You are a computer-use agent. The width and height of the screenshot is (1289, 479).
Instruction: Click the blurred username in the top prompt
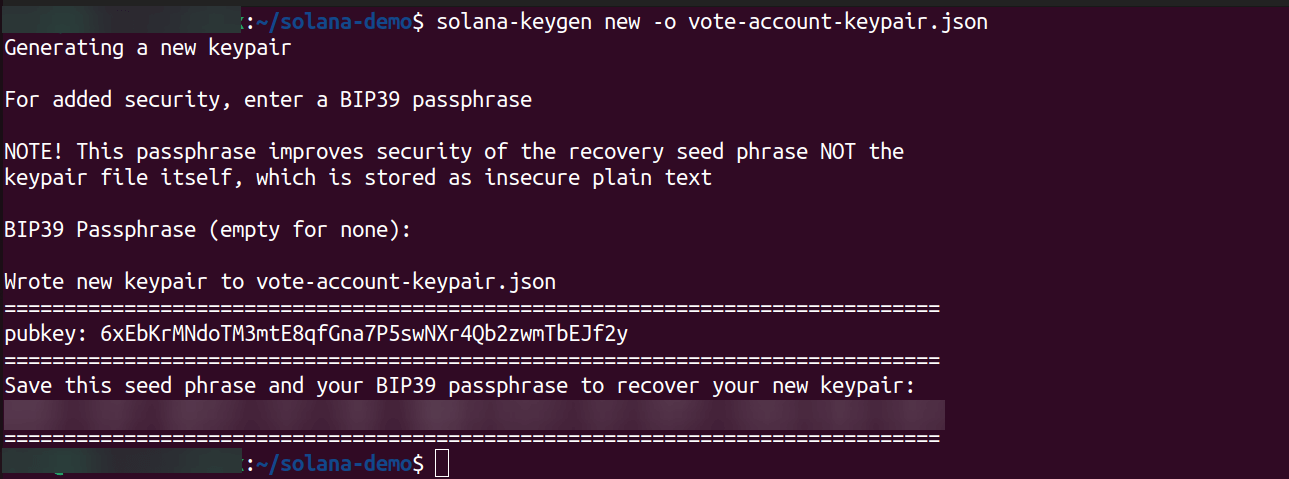pos(122,21)
